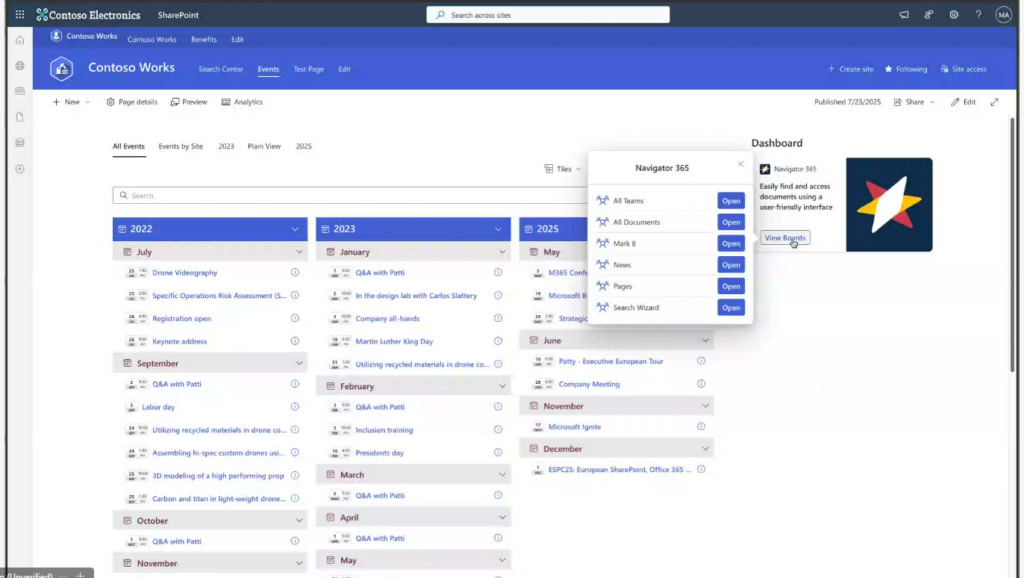Screen dimensions: 1024x578
Task: Open the globe sites icon in left rail
Action: point(20,65)
